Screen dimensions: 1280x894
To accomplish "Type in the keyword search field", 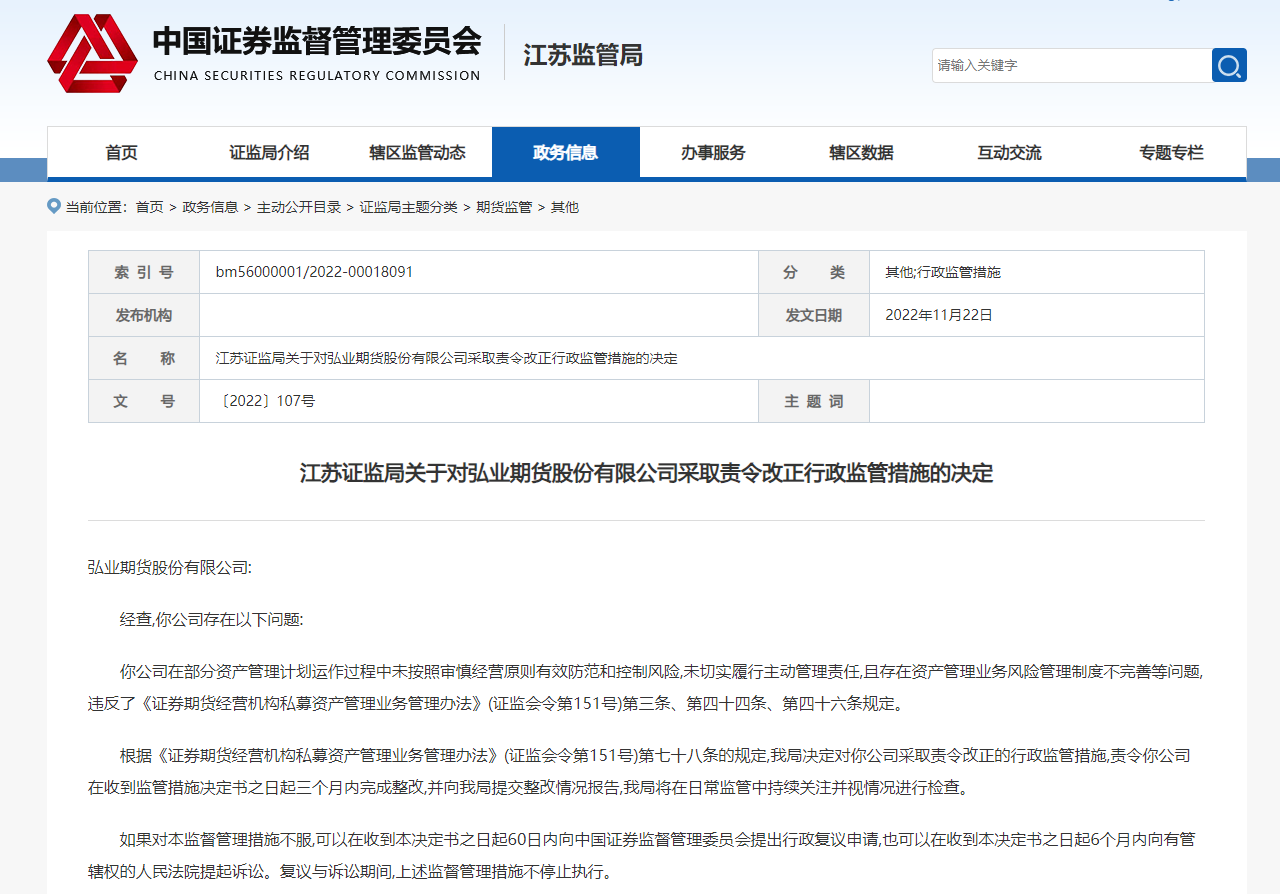I will pyautogui.click(x=1070, y=65).
